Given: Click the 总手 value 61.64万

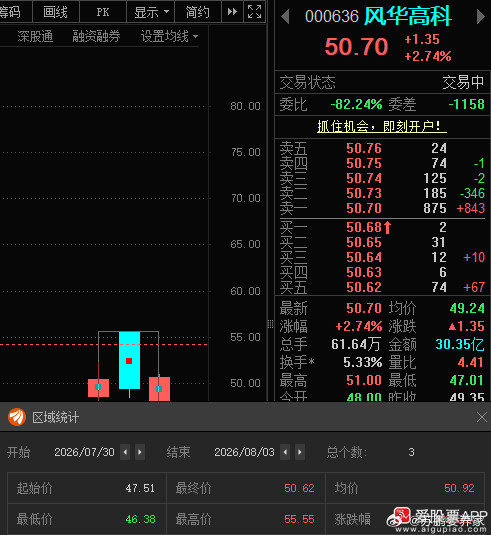Looking at the screenshot, I should point(356,344).
